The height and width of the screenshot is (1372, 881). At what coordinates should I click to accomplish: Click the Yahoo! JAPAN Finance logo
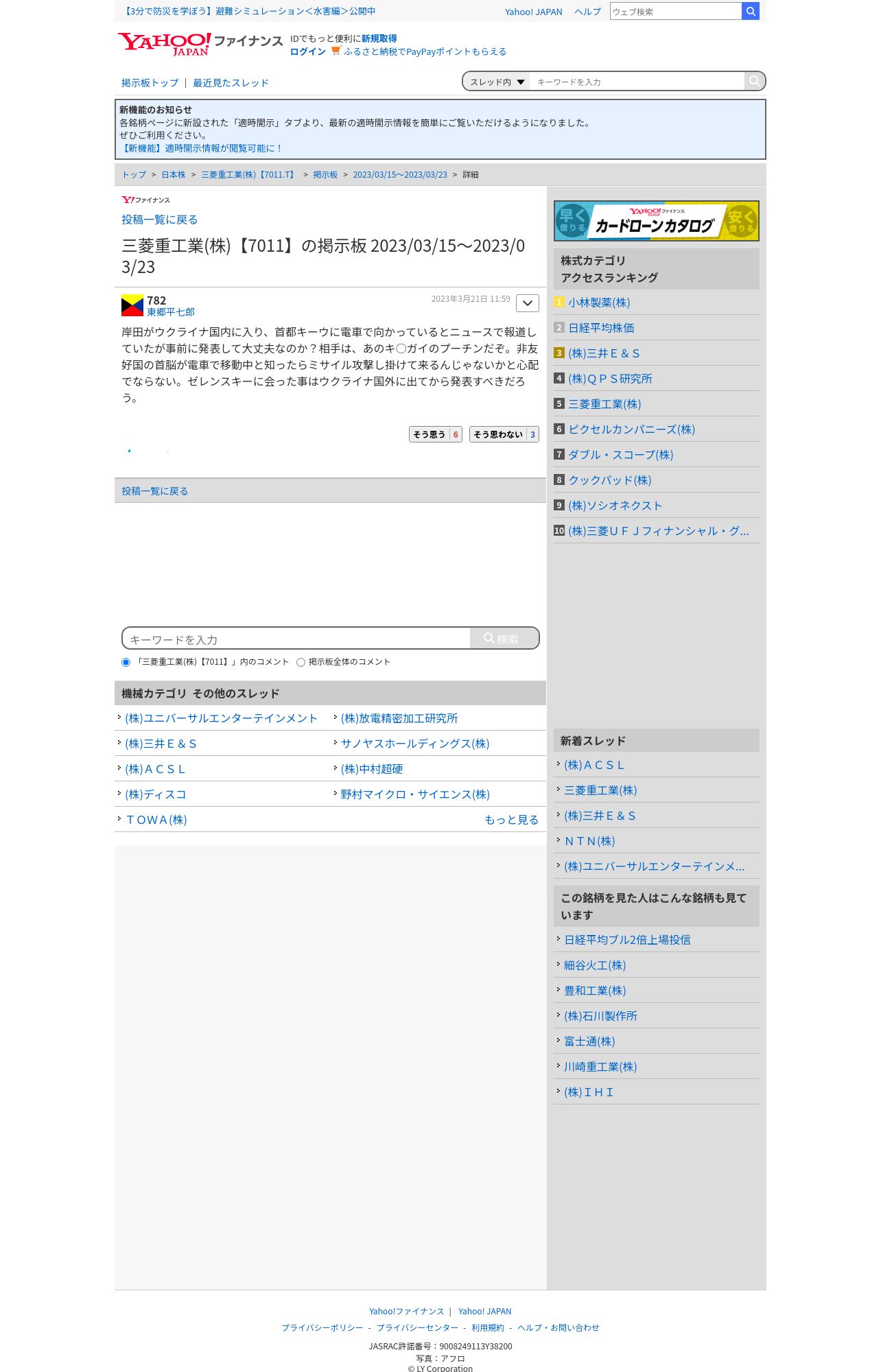click(x=200, y=44)
